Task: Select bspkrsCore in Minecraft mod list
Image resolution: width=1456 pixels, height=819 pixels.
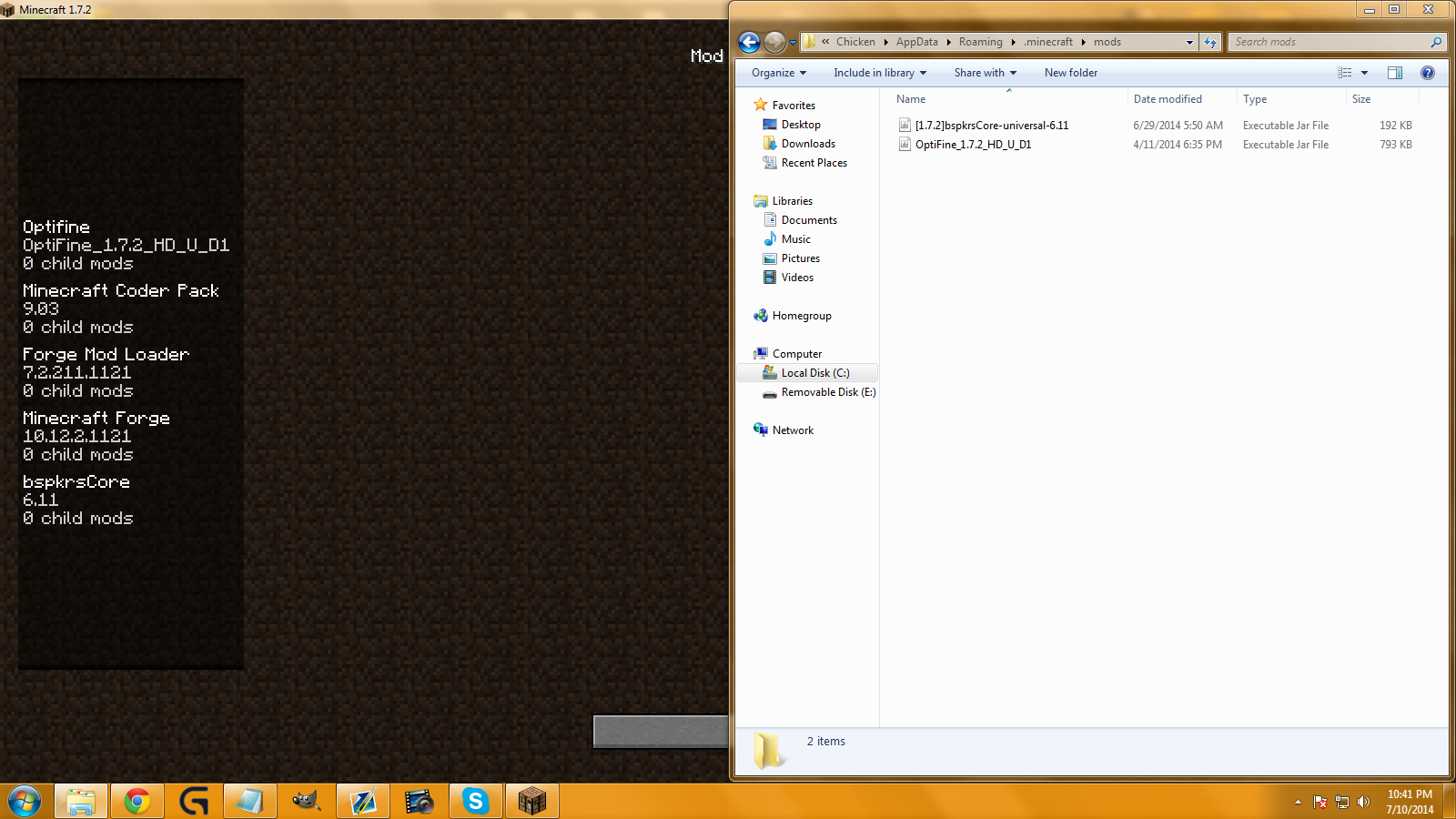Action: coord(130,500)
